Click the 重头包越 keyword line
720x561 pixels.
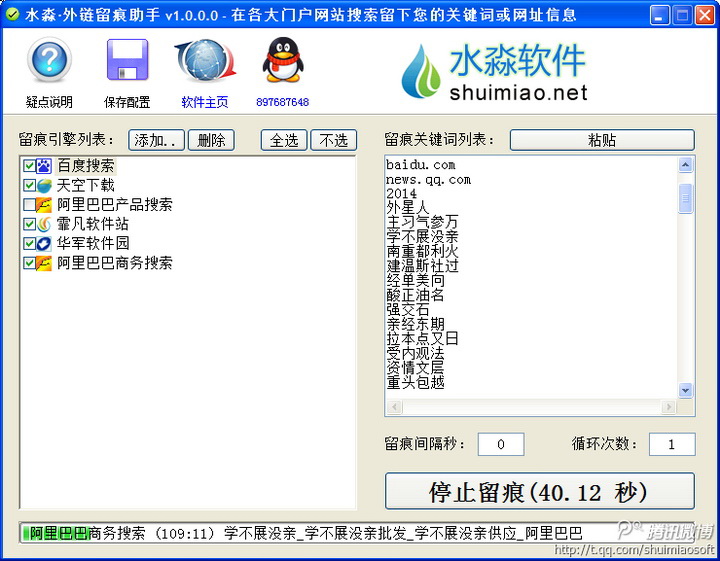click(415, 382)
